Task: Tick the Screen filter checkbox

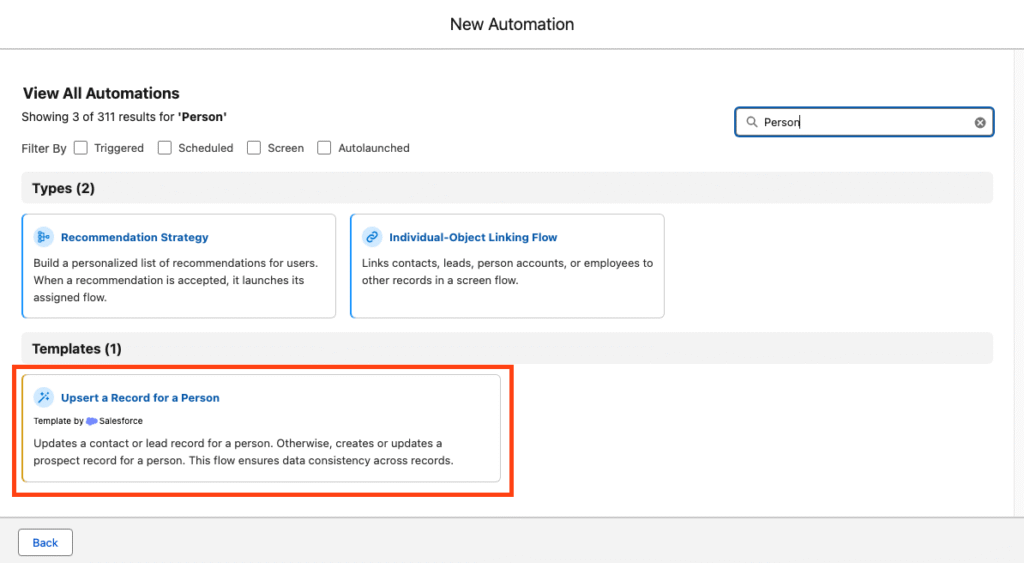Action: pyautogui.click(x=254, y=148)
